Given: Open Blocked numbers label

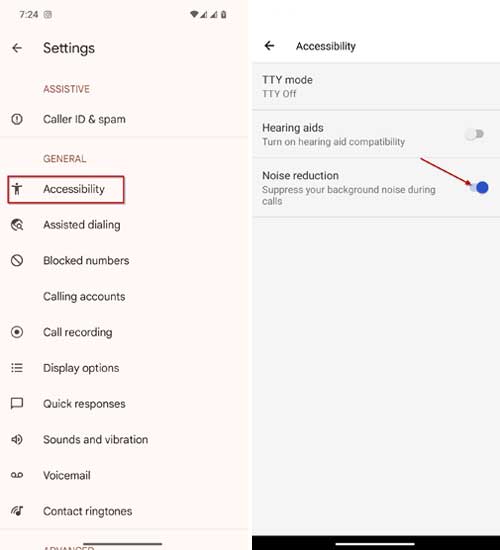Looking at the screenshot, I should tap(86, 261).
